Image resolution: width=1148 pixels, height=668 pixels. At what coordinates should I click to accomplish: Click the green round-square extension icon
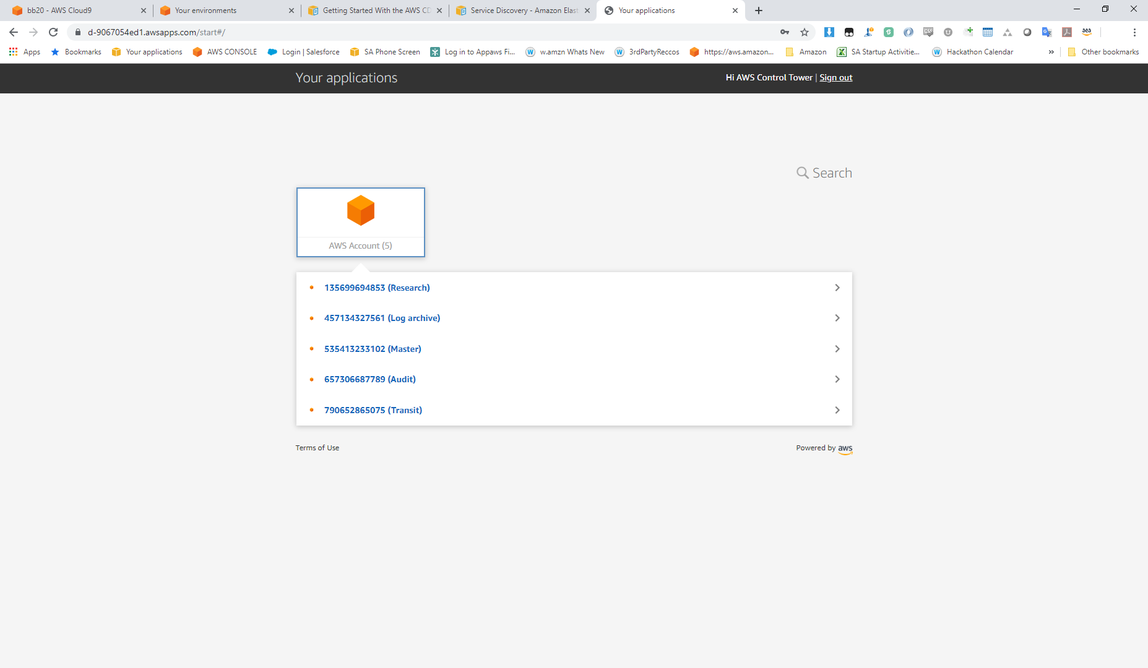click(888, 32)
